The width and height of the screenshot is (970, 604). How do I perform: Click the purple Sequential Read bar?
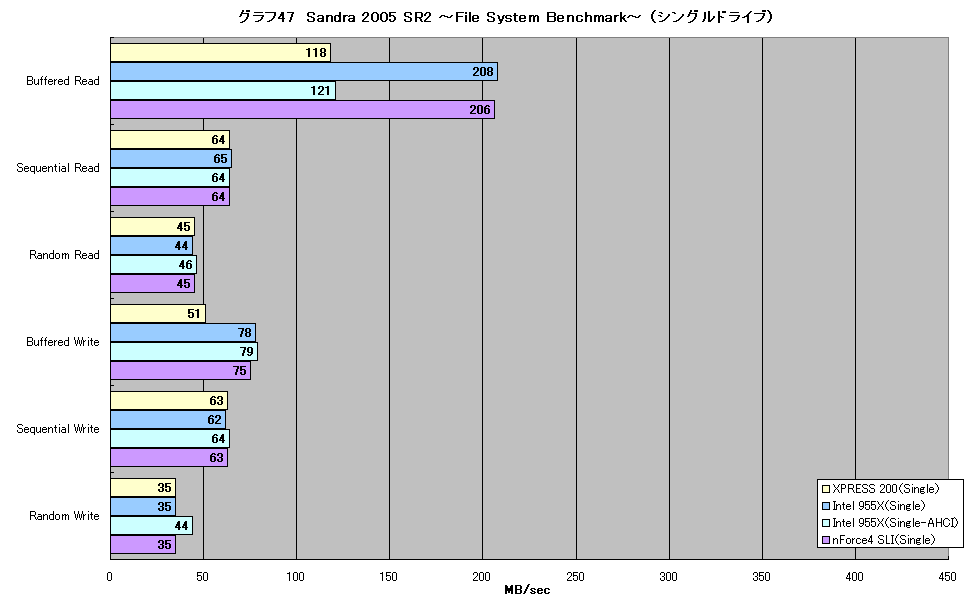pos(170,197)
